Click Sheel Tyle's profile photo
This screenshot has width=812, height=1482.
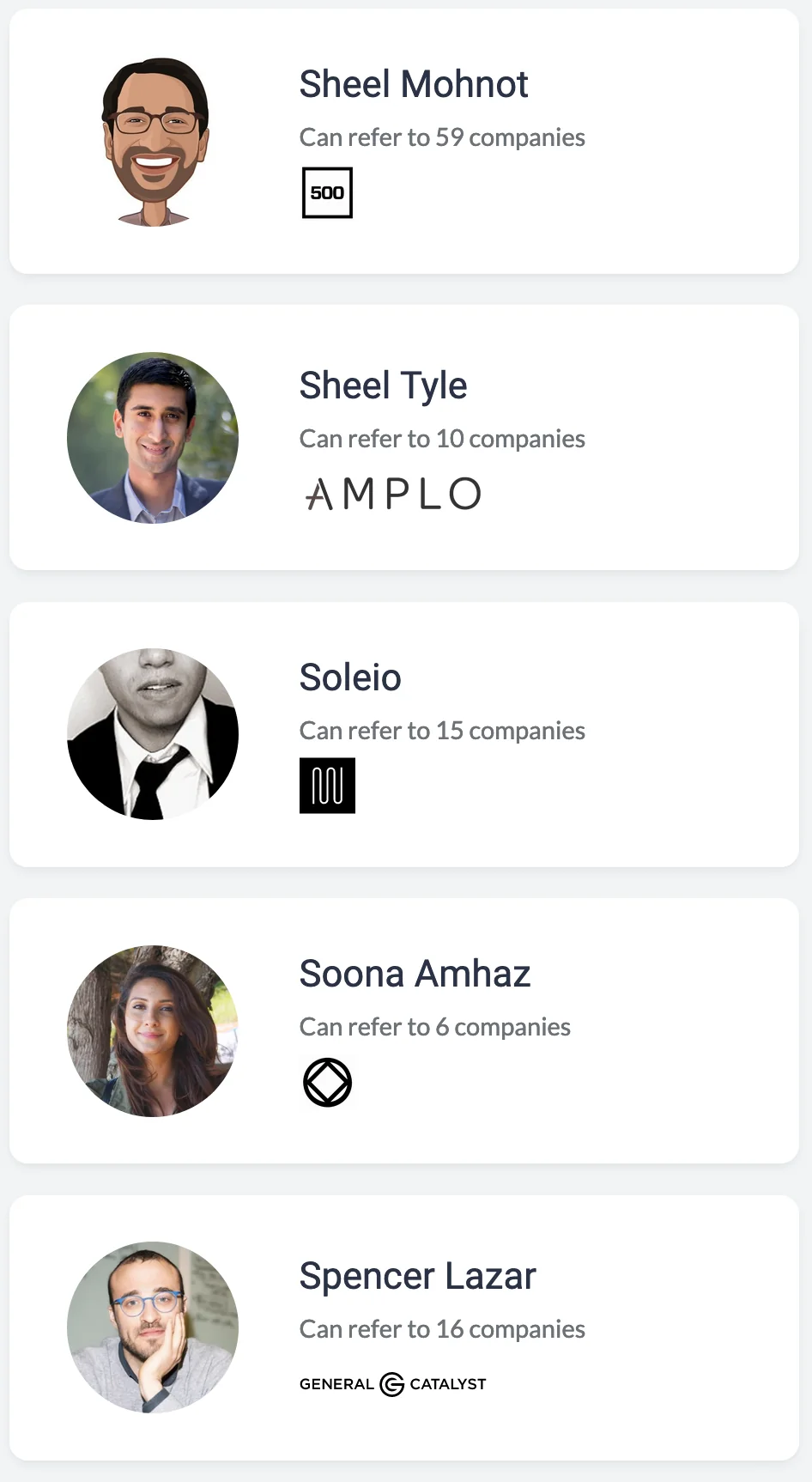153,437
